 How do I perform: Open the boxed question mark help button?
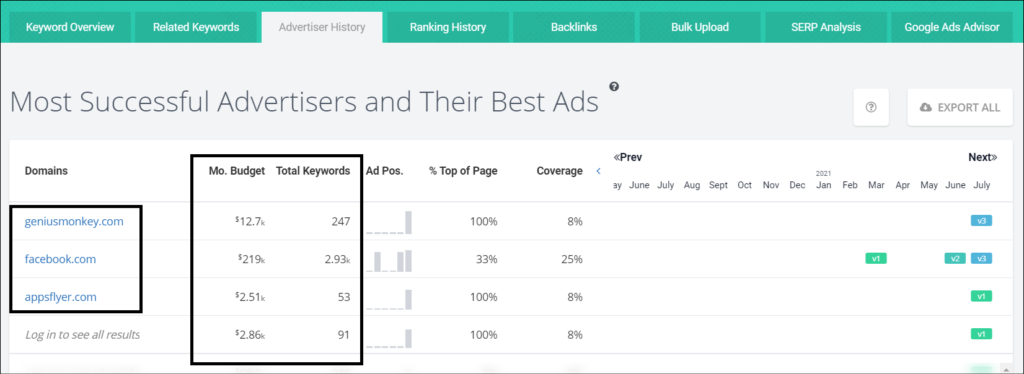click(871, 107)
